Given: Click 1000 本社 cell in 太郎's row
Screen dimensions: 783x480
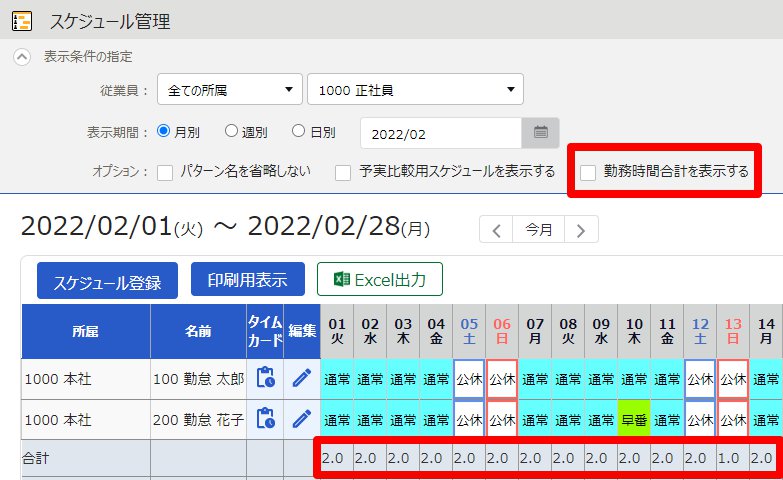Looking at the screenshot, I should point(86,379).
